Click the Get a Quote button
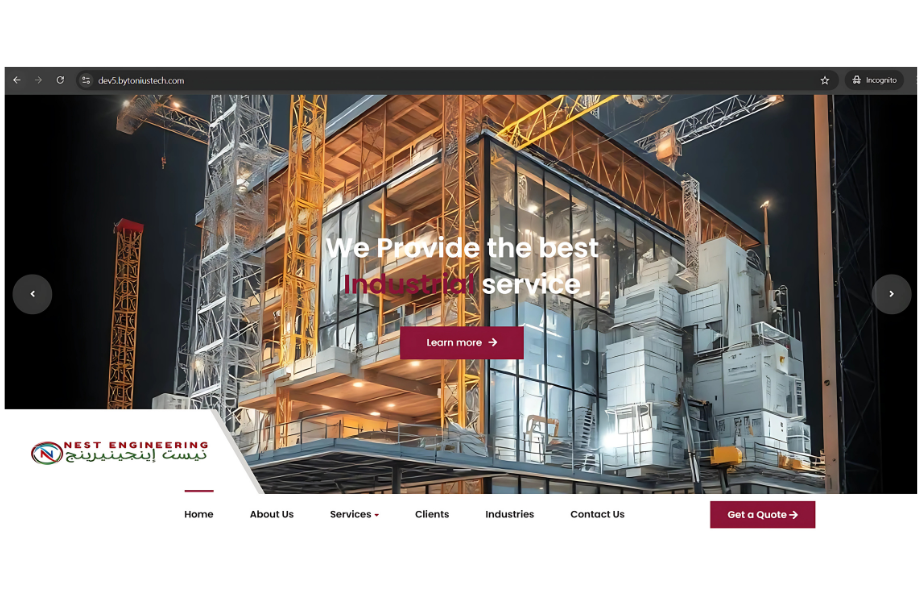Image resolution: width=922 pixels, height=599 pixels. tap(762, 515)
